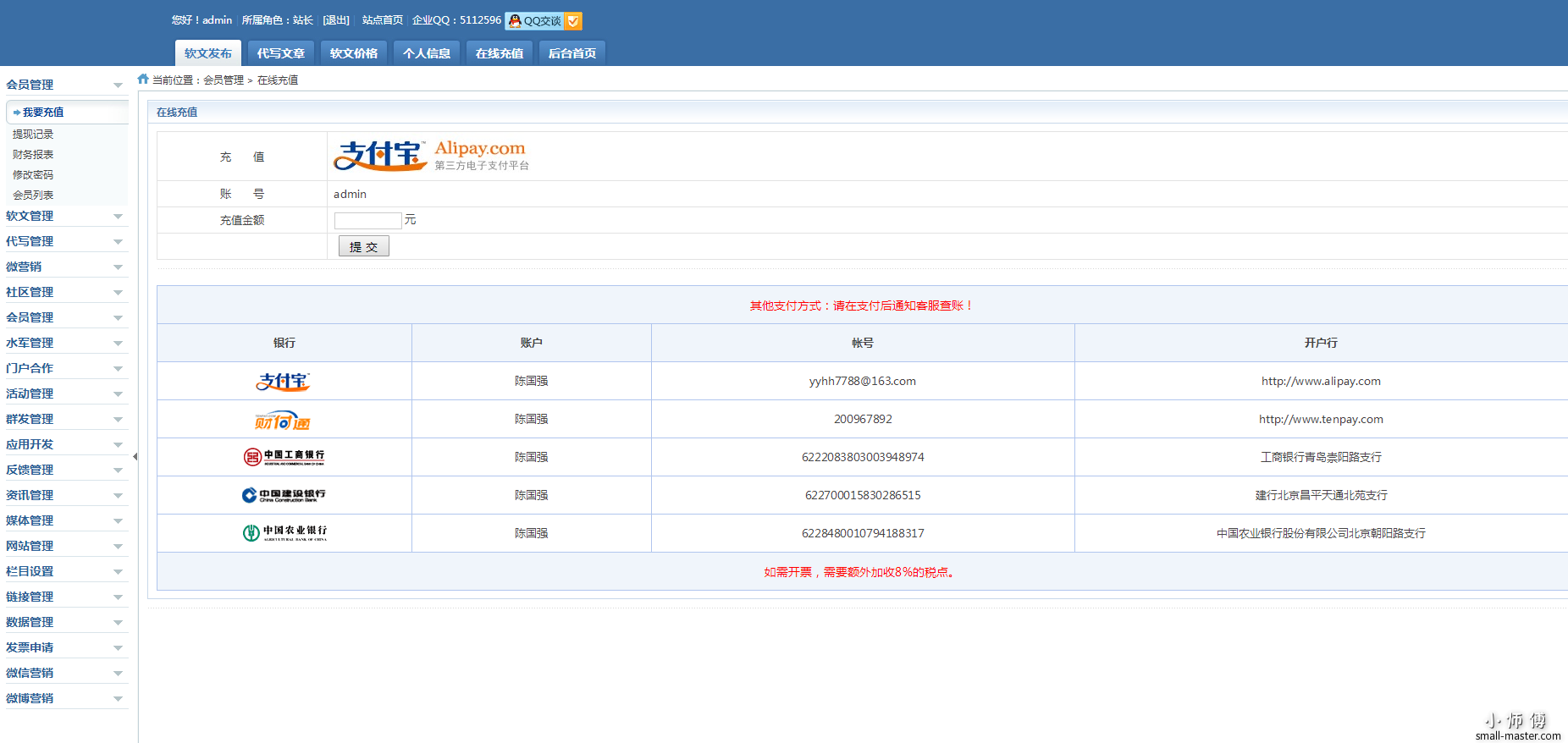Click 会员管理 in the breadcrumb
Viewport: 1568px width, 743px height.
[x=224, y=80]
